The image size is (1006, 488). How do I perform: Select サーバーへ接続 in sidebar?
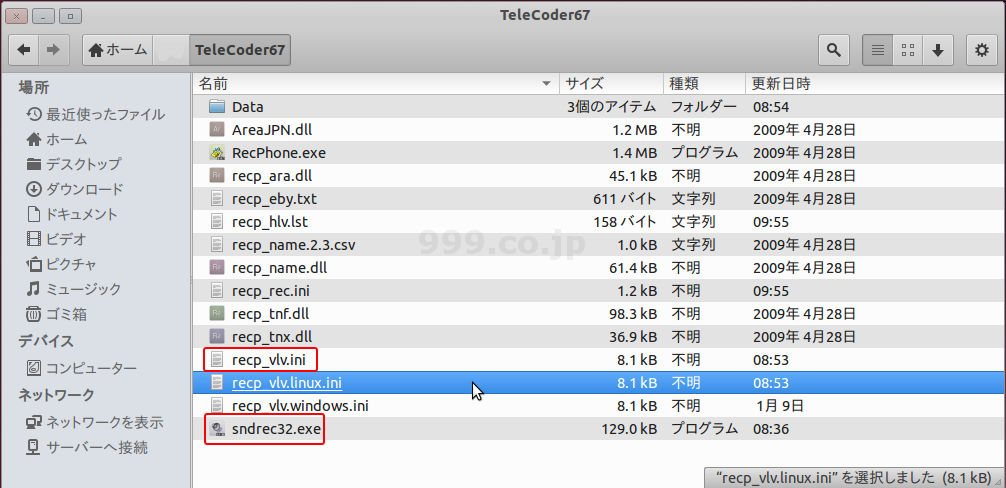pyautogui.click(x=87, y=447)
